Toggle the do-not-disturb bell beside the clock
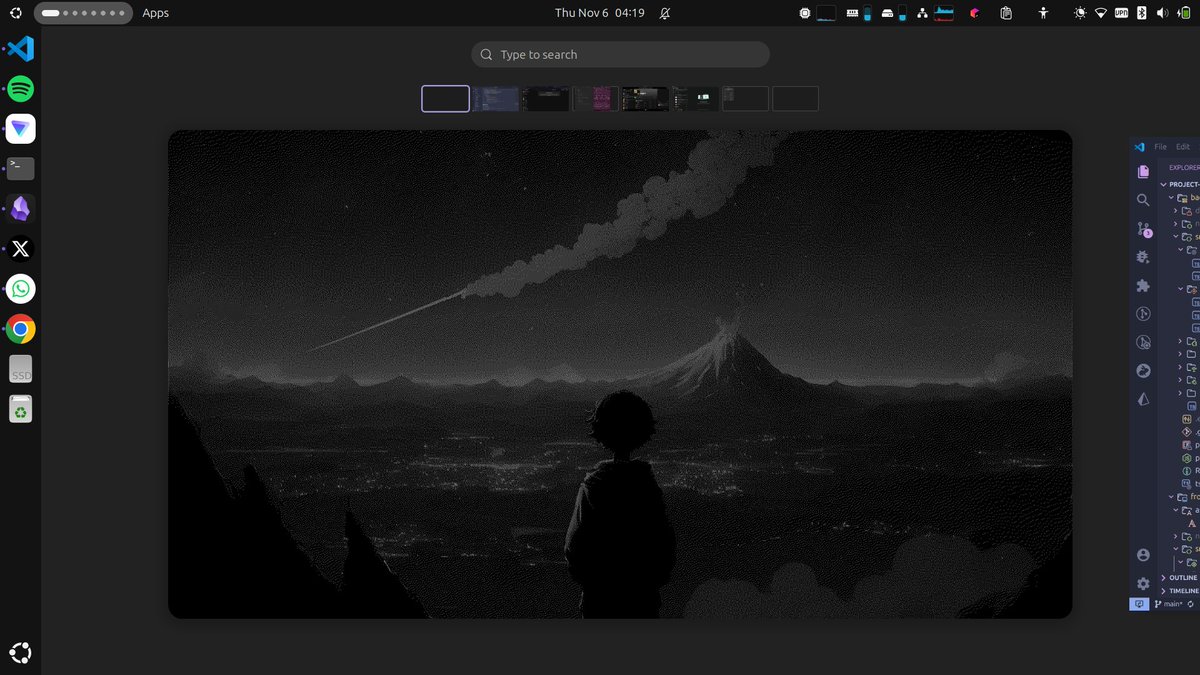This screenshot has height=675, width=1200. [x=665, y=13]
